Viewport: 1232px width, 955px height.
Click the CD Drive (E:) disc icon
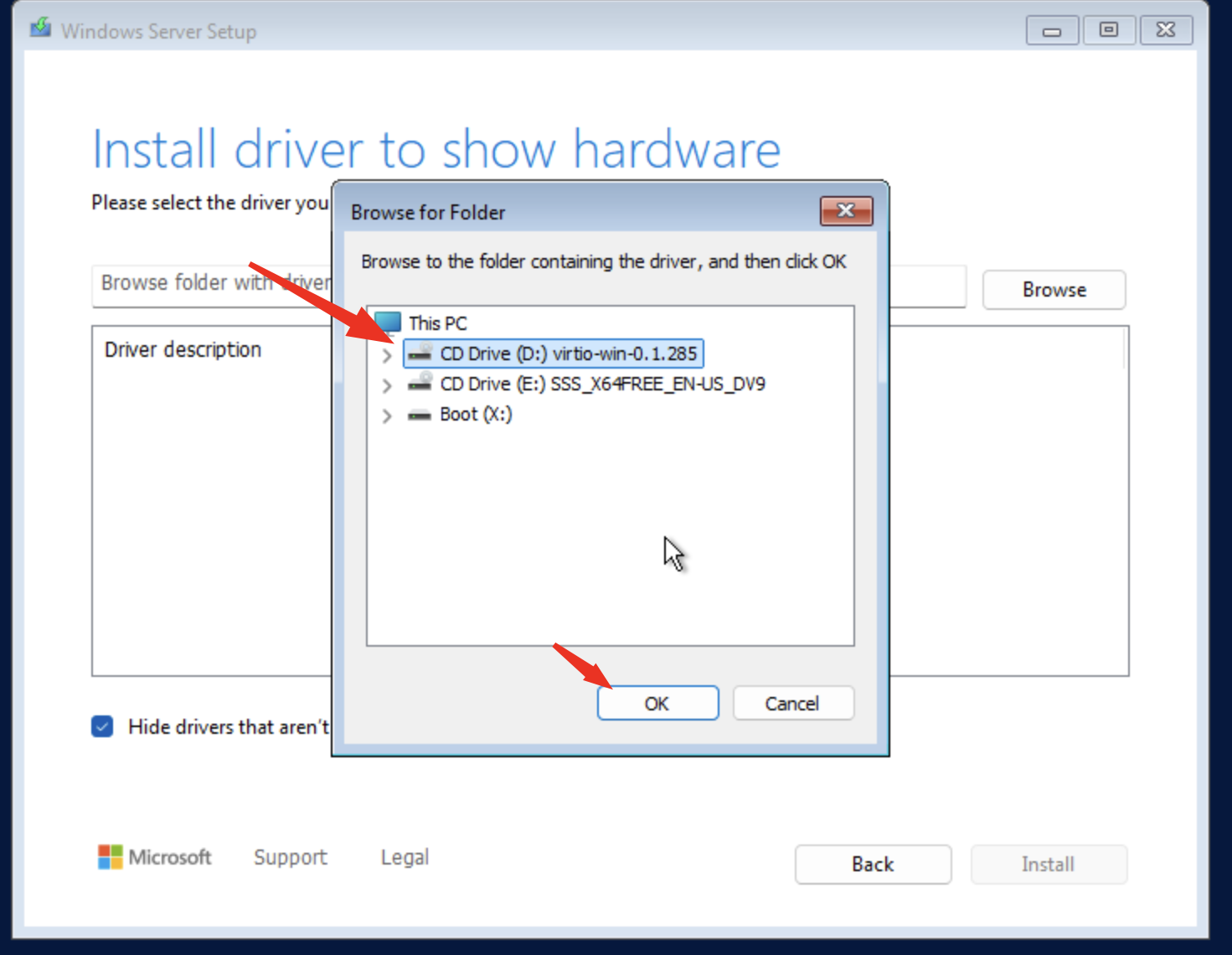tap(420, 384)
